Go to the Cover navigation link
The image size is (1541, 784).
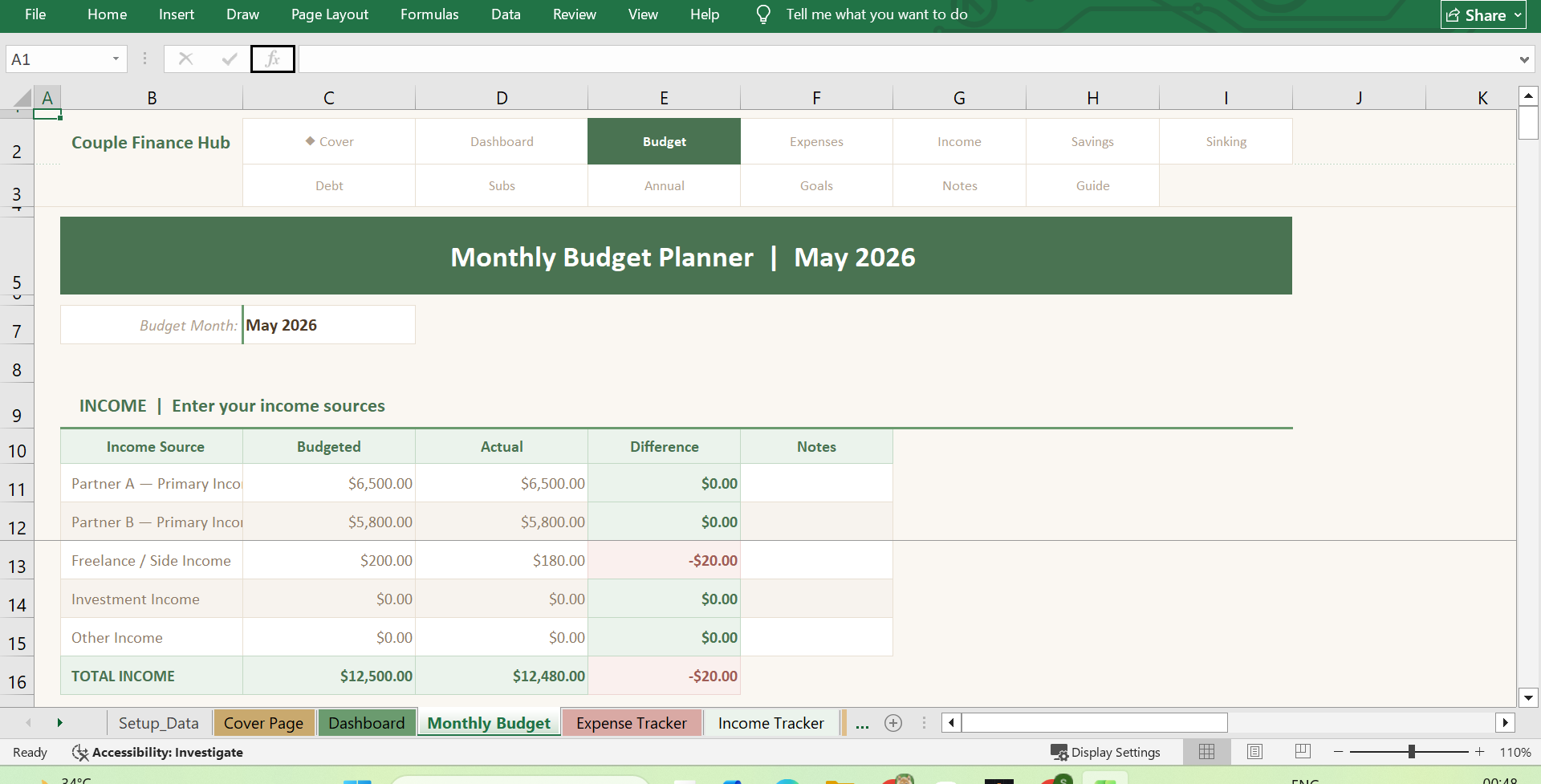point(329,141)
